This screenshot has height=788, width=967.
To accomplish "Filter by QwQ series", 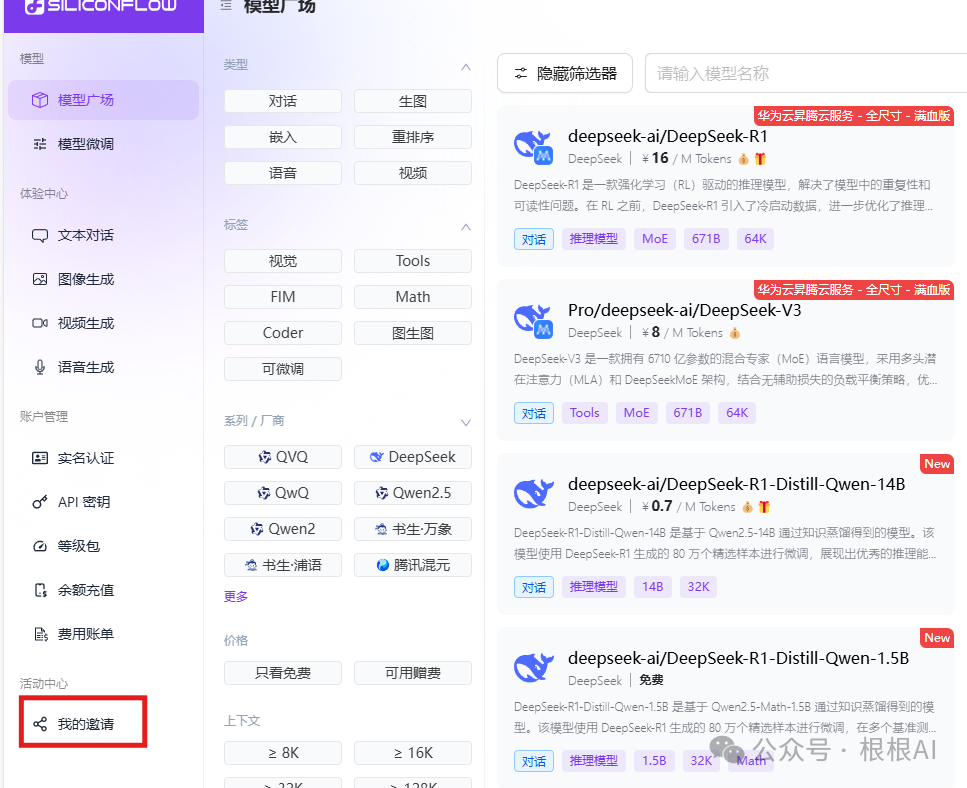I will 282,493.
